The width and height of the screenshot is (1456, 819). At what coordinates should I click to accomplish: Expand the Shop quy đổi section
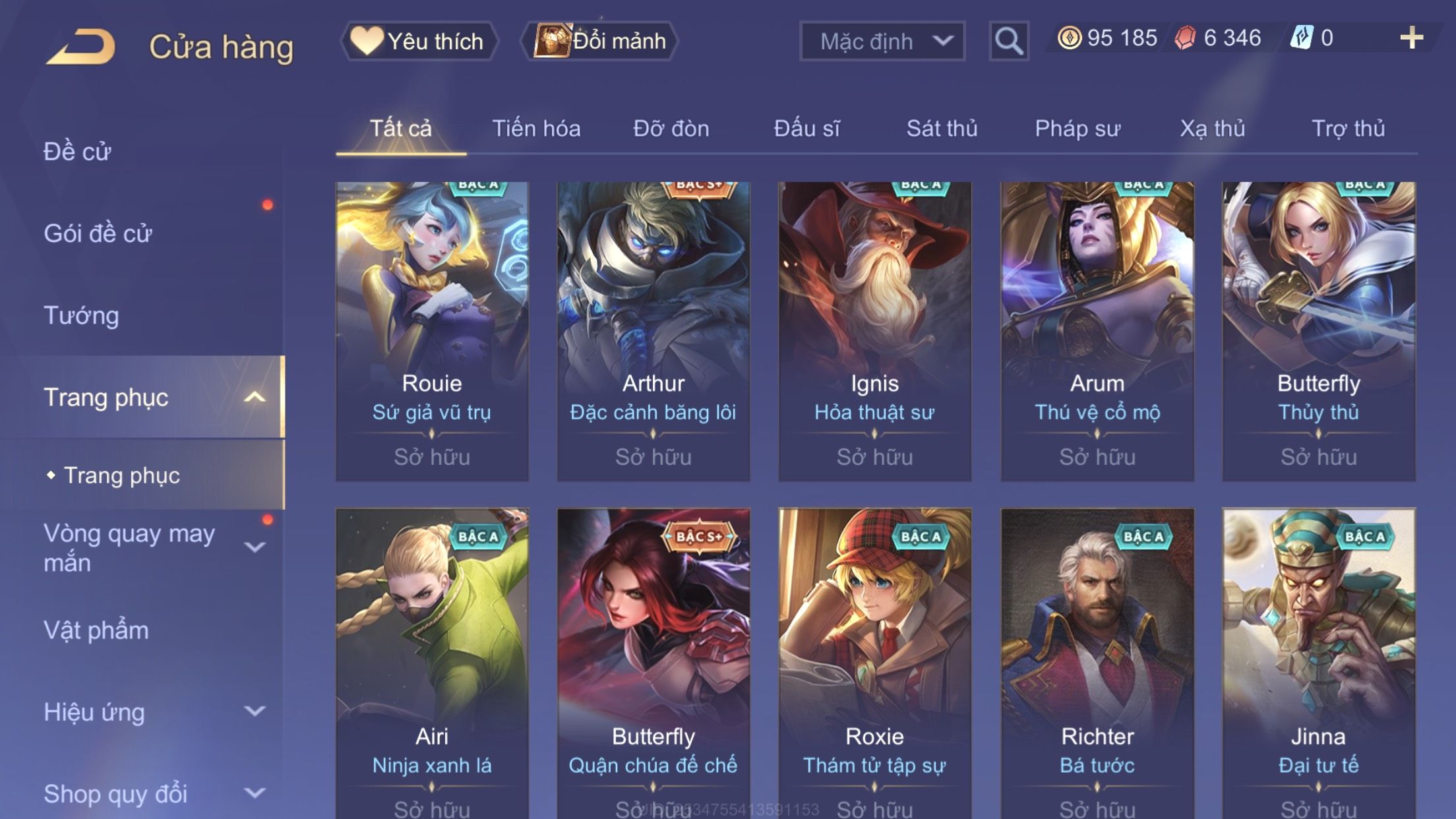(x=255, y=793)
